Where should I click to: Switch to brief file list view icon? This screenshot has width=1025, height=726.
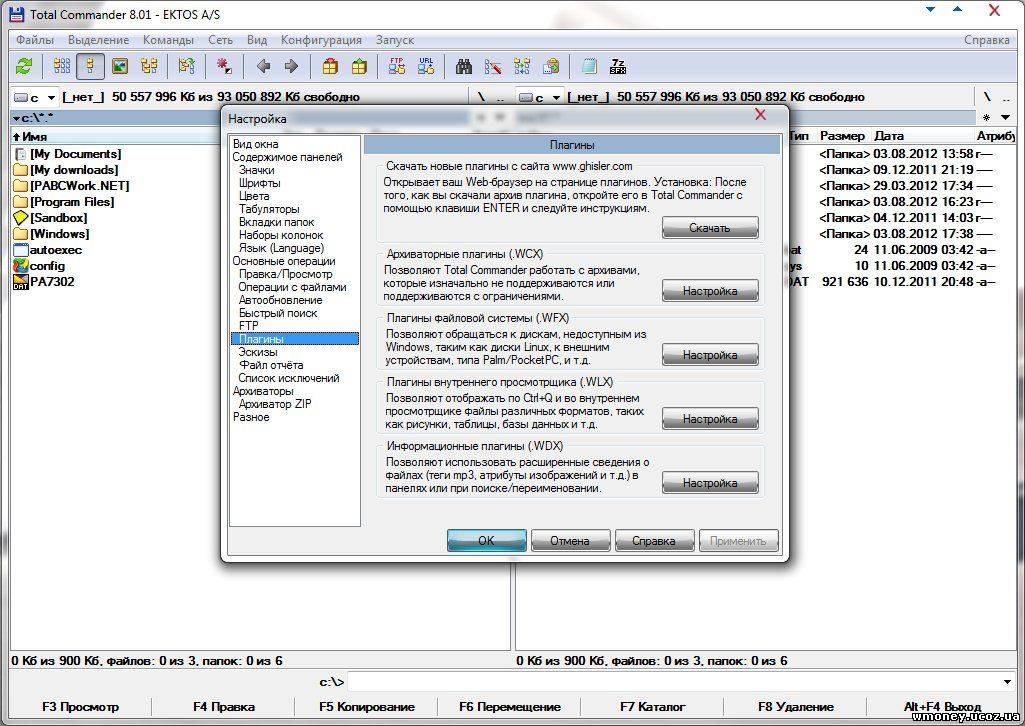point(62,66)
